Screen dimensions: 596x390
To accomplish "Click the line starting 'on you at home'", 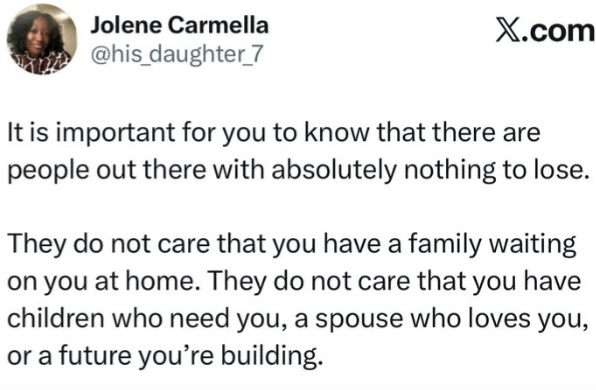I will tap(294, 283).
